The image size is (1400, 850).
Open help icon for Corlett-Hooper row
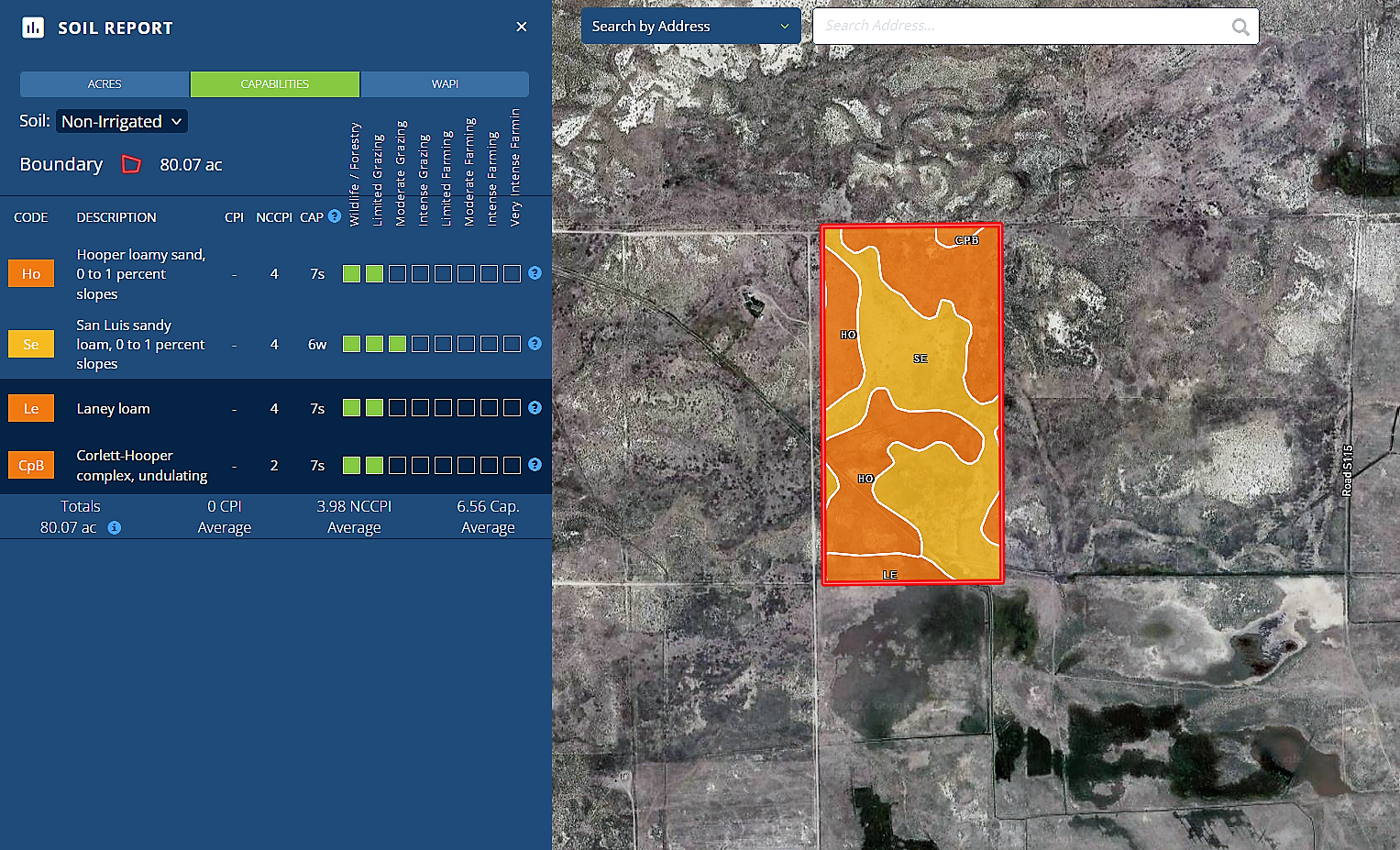[535, 465]
